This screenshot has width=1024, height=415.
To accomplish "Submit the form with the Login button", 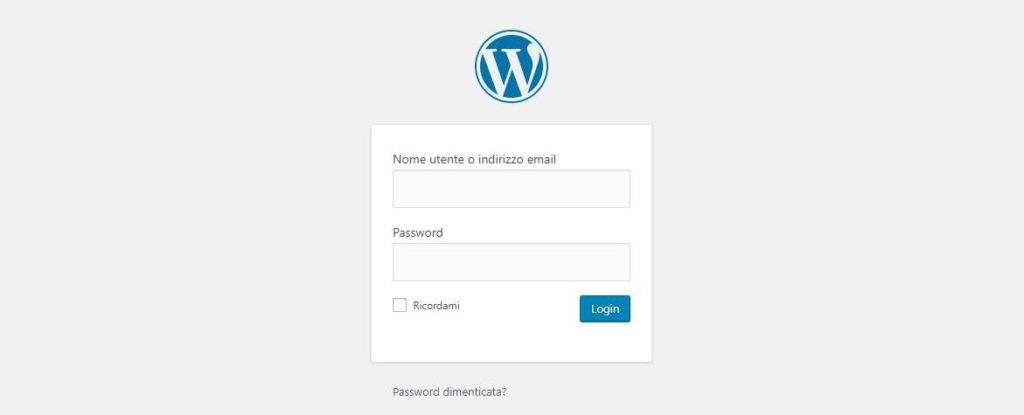I will (605, 308).
